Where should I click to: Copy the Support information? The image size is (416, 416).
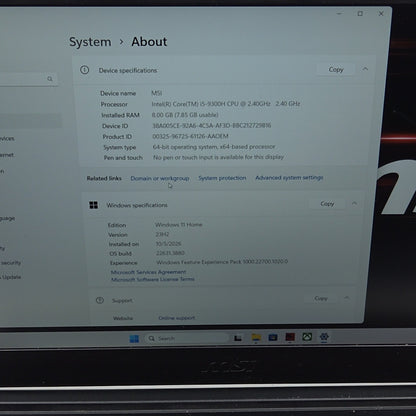(321, 298)
